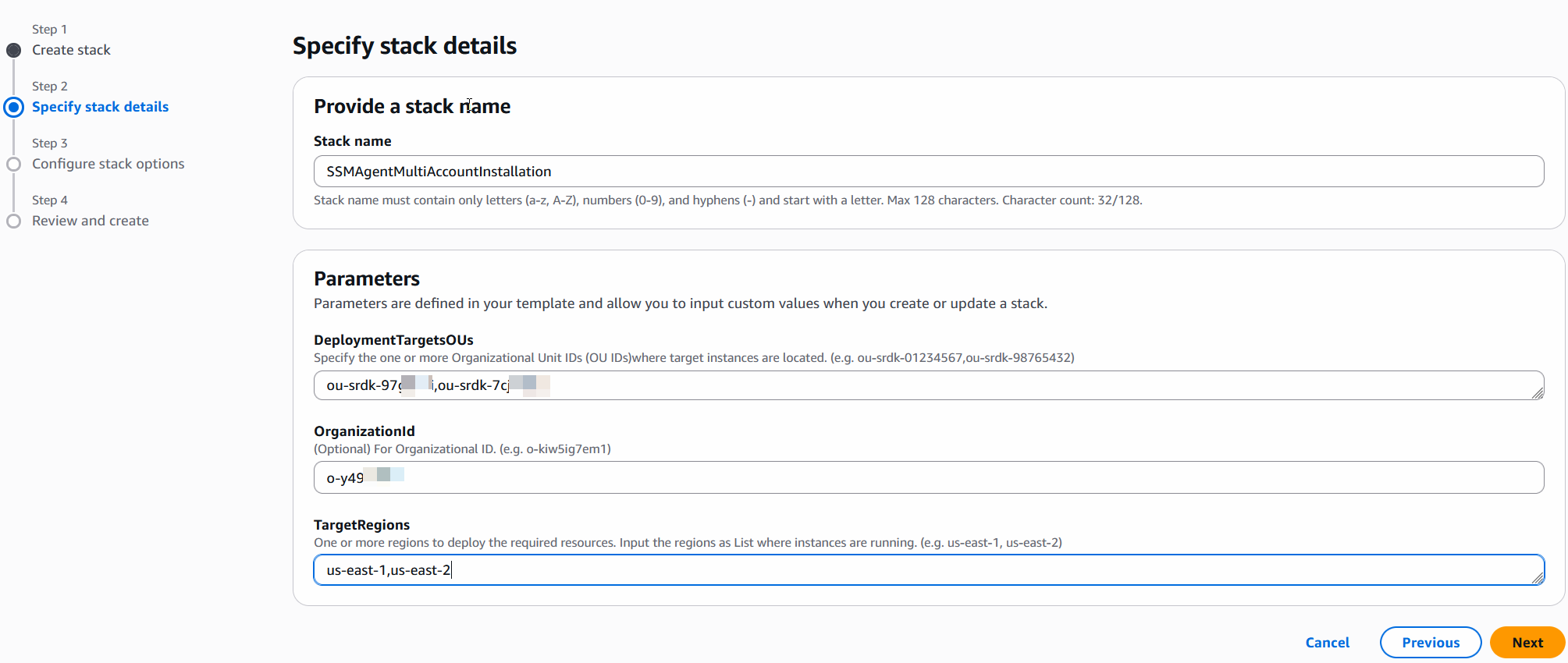This screenshot has width=1568, height=663.
Task: Click the Step 2 active circle indicator
Action: click(14, 107)
